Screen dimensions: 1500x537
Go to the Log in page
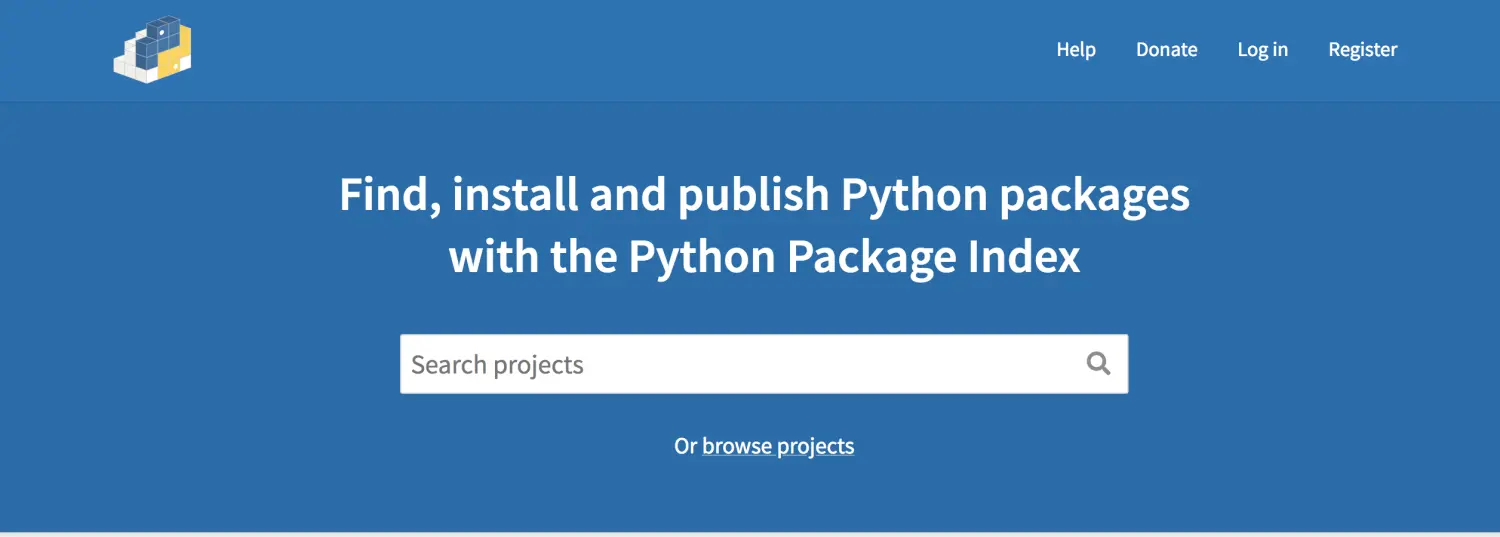[1262, 50]
